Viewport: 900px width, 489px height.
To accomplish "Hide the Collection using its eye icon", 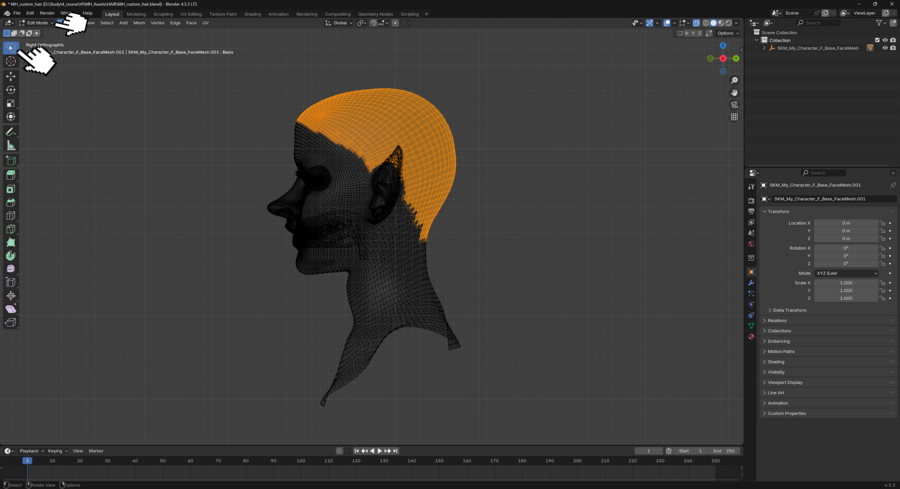I will click(885, 40).
